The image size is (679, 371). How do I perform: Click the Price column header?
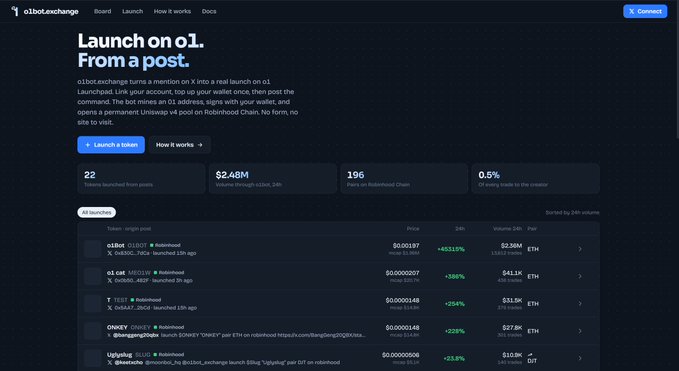pos(413,229)
